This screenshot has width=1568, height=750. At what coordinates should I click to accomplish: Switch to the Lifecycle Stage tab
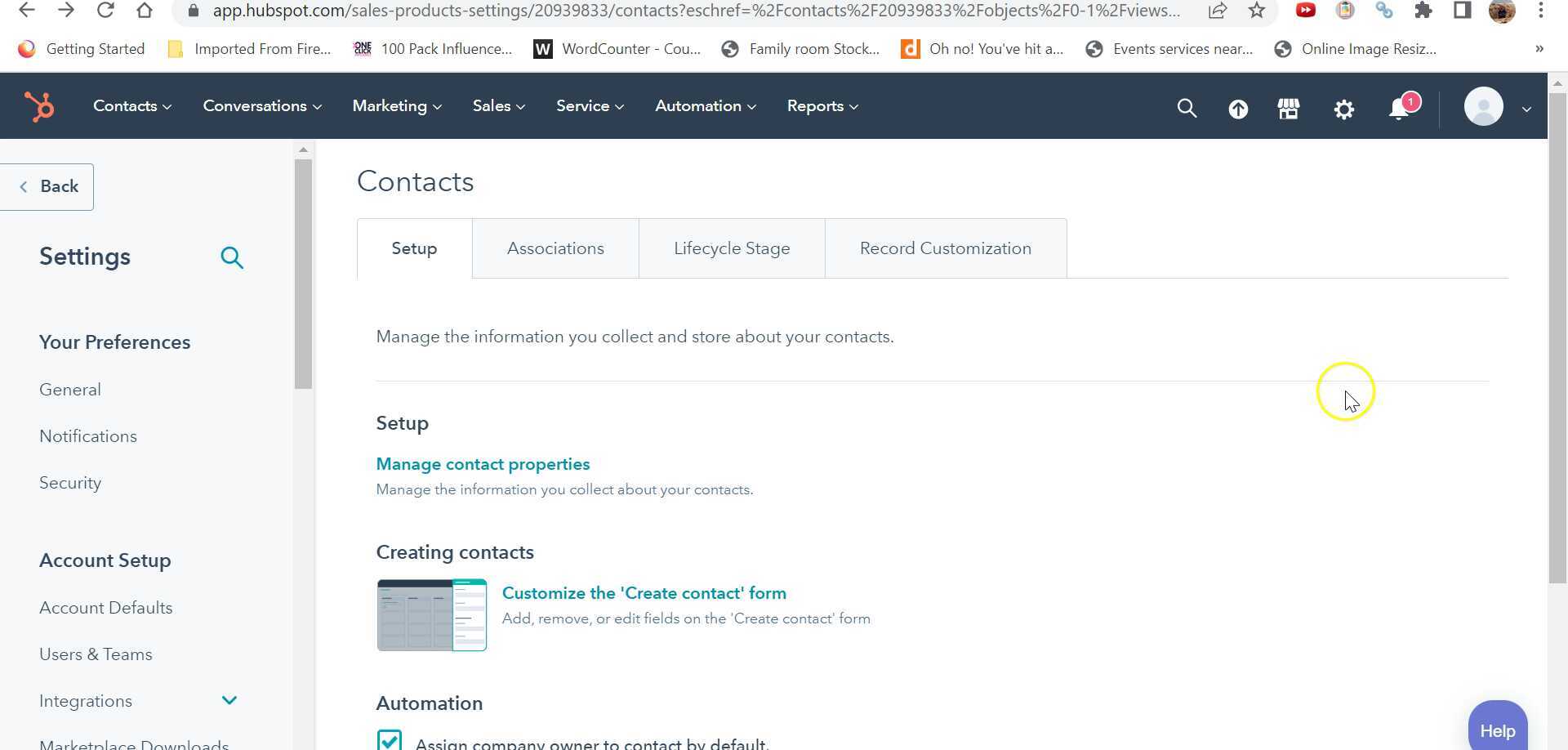(x=731, y=248)
